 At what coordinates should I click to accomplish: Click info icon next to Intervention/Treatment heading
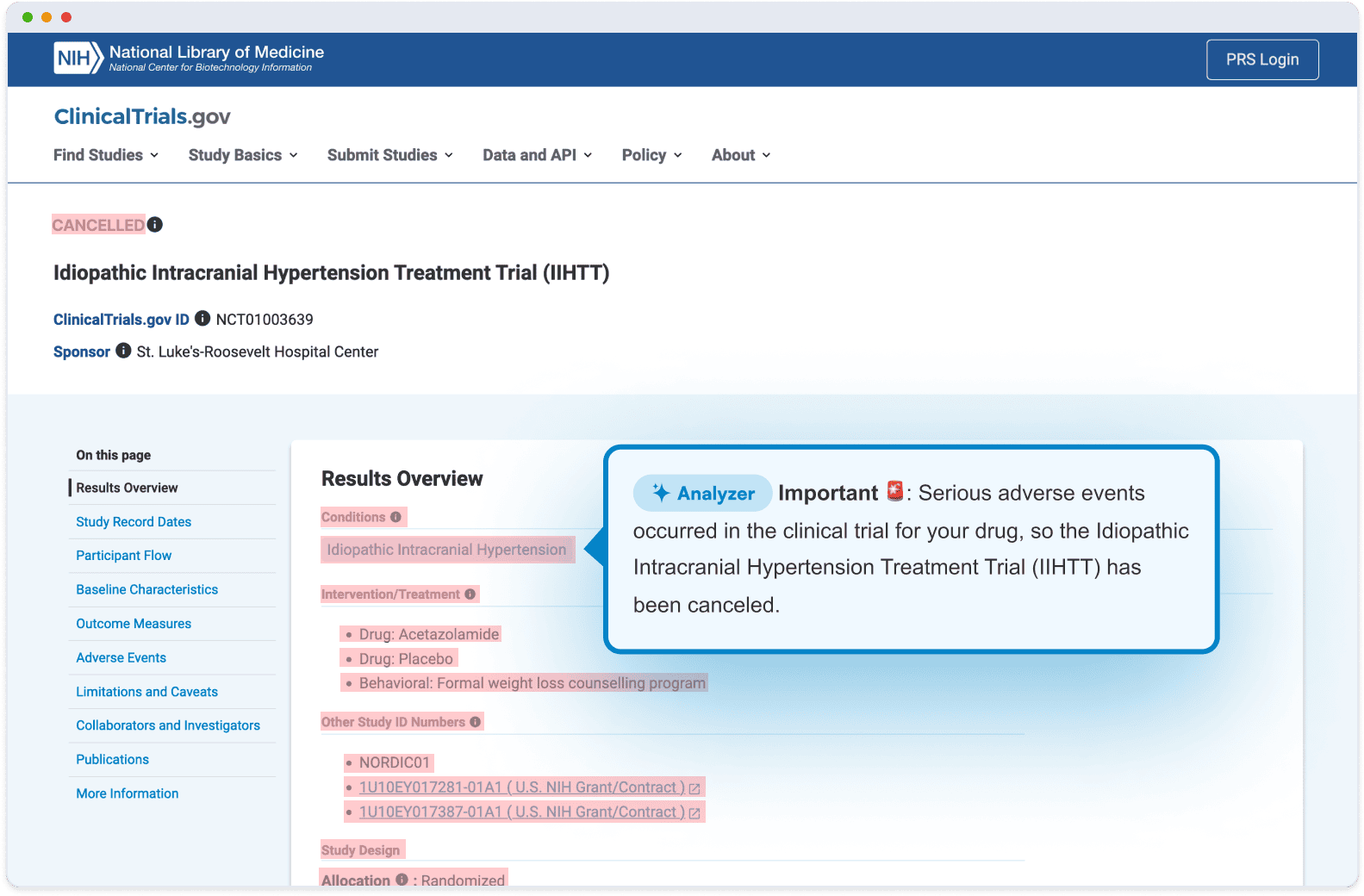tap(470, 594)
